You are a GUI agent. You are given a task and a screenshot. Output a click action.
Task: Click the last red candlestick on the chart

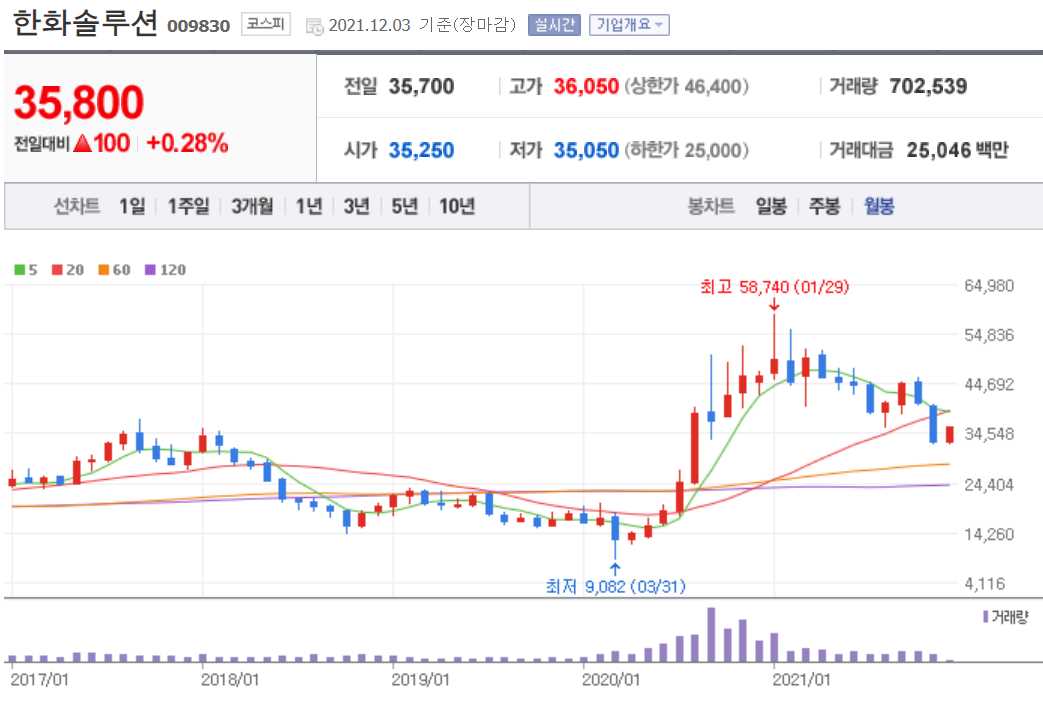949,434
